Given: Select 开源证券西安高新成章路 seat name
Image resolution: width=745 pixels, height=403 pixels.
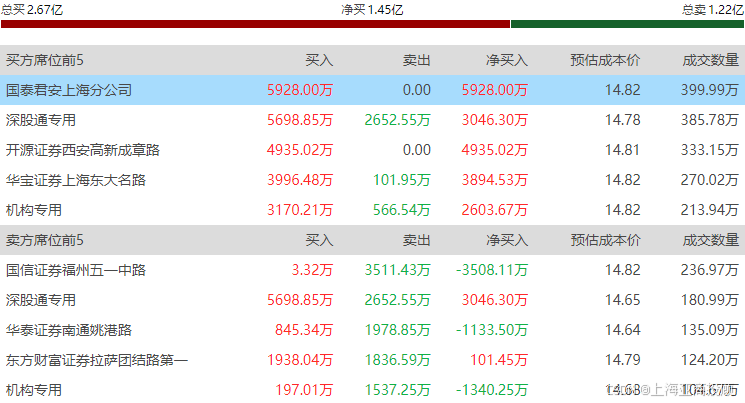Looking at the screenshot, I should [x=83, y=150].
